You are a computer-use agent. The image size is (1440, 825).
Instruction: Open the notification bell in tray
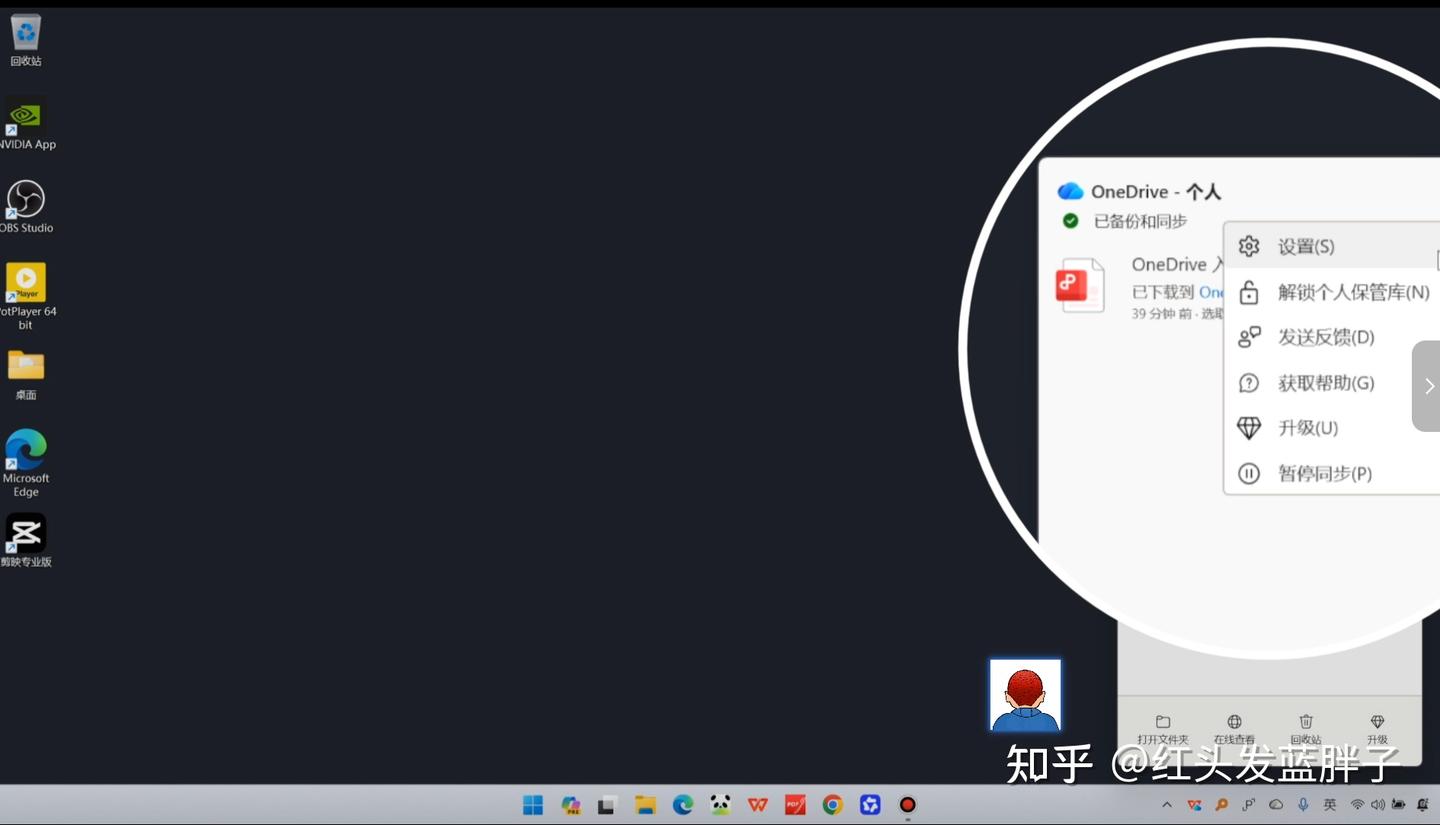tap(1422, 805)
